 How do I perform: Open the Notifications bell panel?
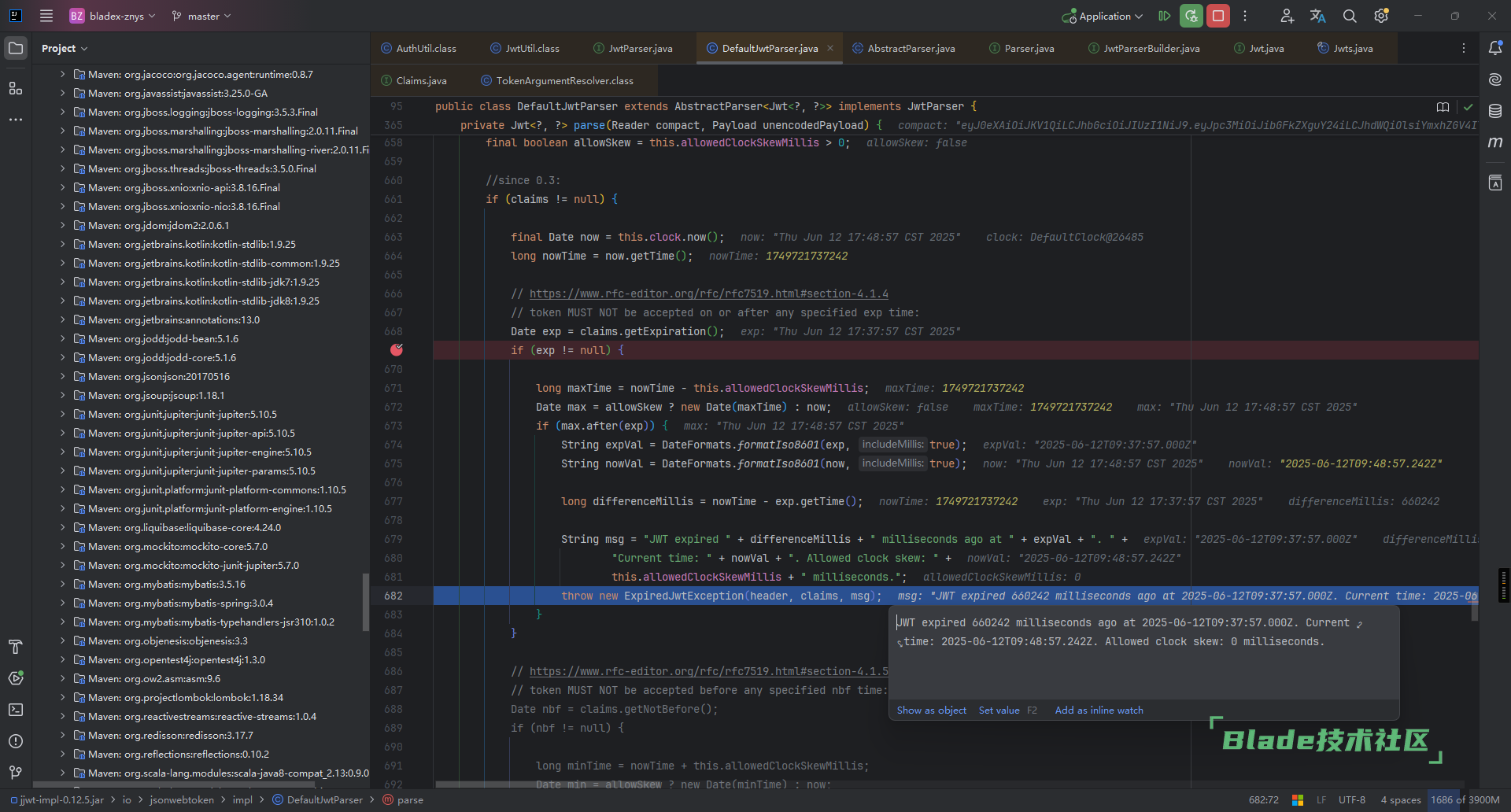1495,48
